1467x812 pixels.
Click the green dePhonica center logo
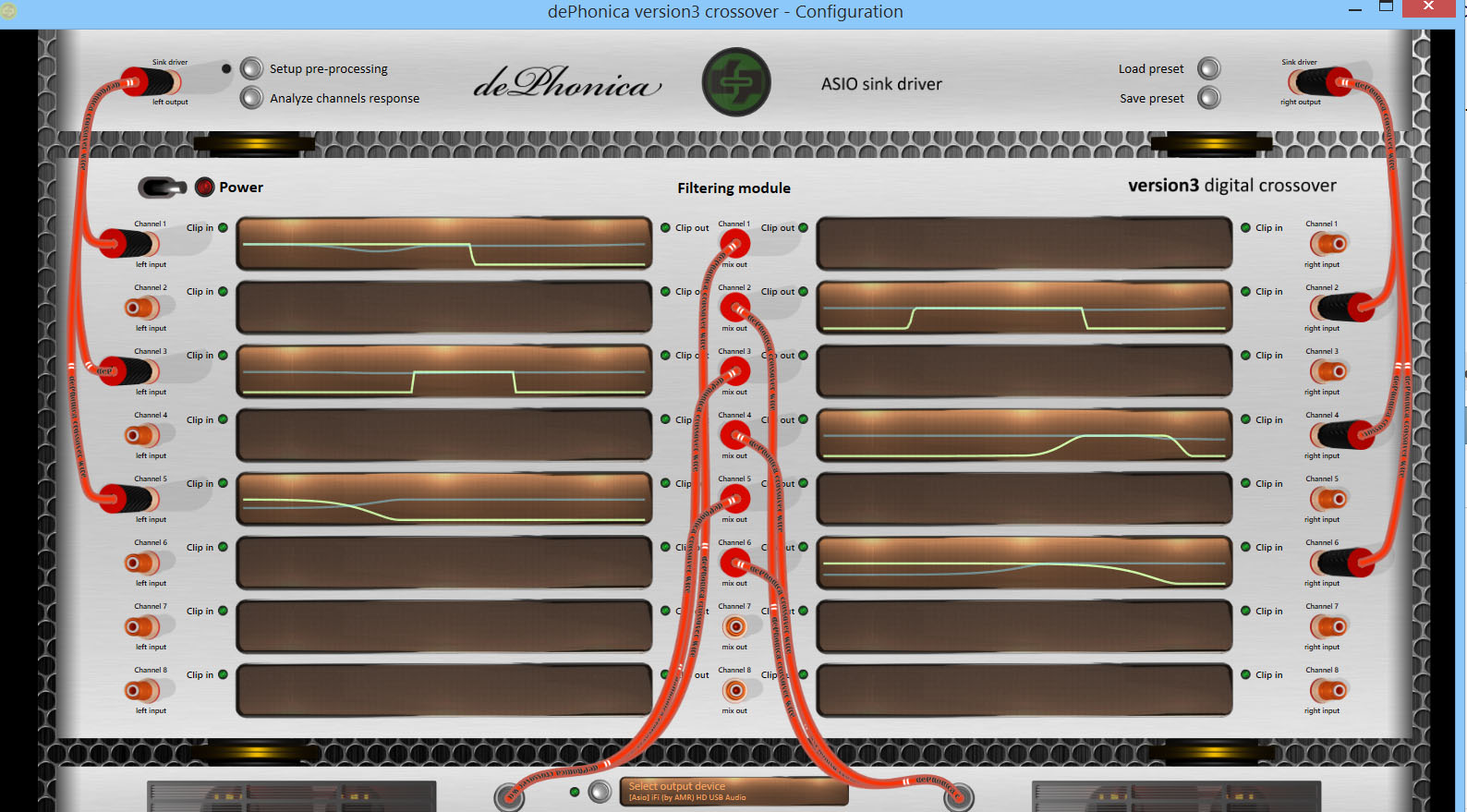(736, 82)
